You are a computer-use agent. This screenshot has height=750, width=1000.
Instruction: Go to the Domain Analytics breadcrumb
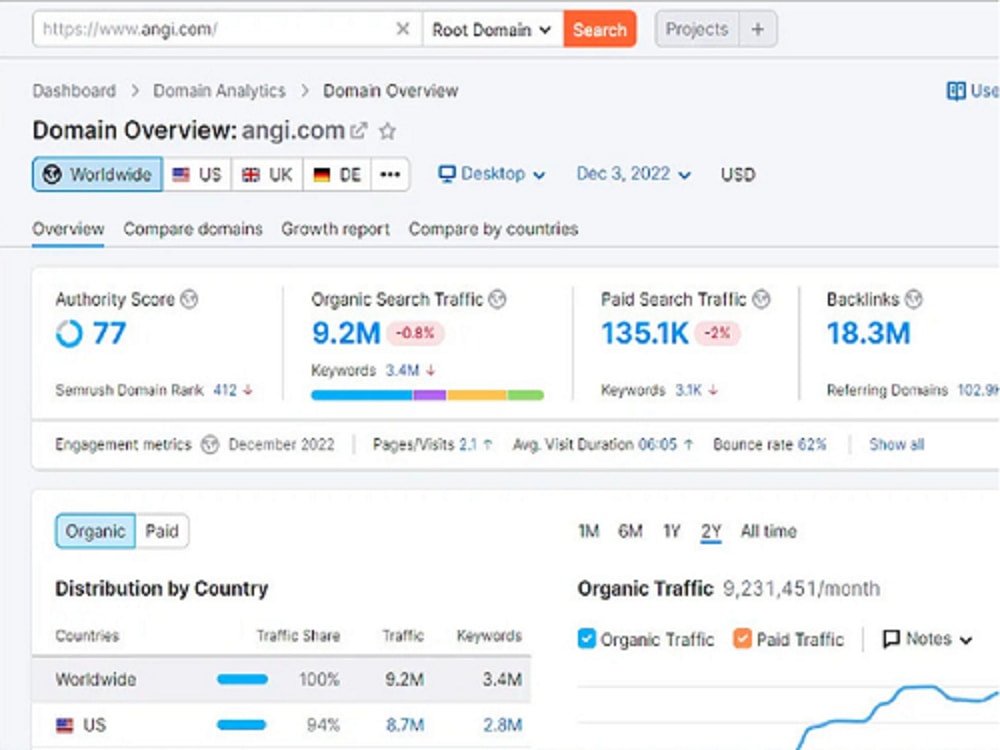(219, 91)
